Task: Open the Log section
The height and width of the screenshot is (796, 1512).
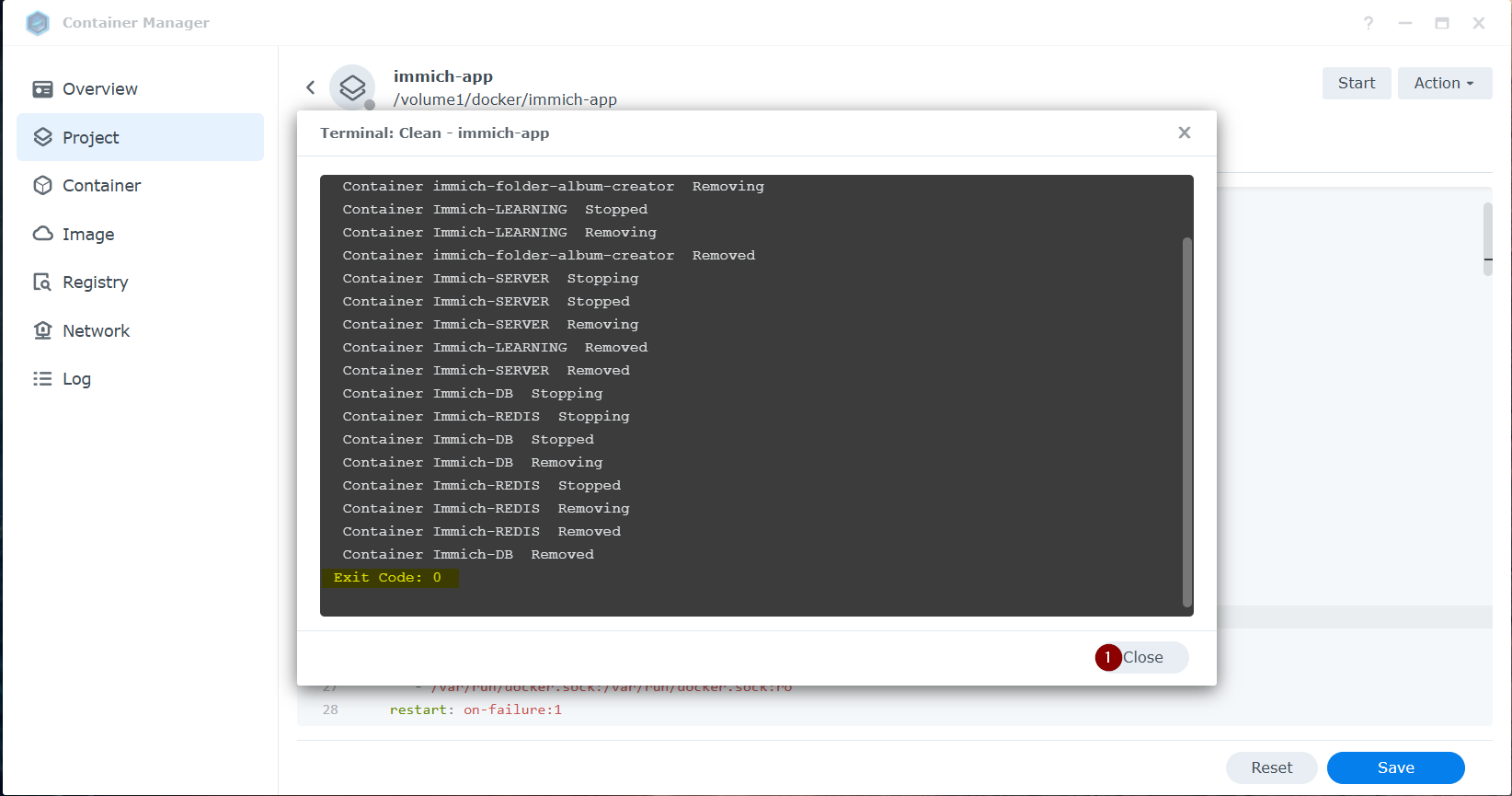Action: (140, 379)
